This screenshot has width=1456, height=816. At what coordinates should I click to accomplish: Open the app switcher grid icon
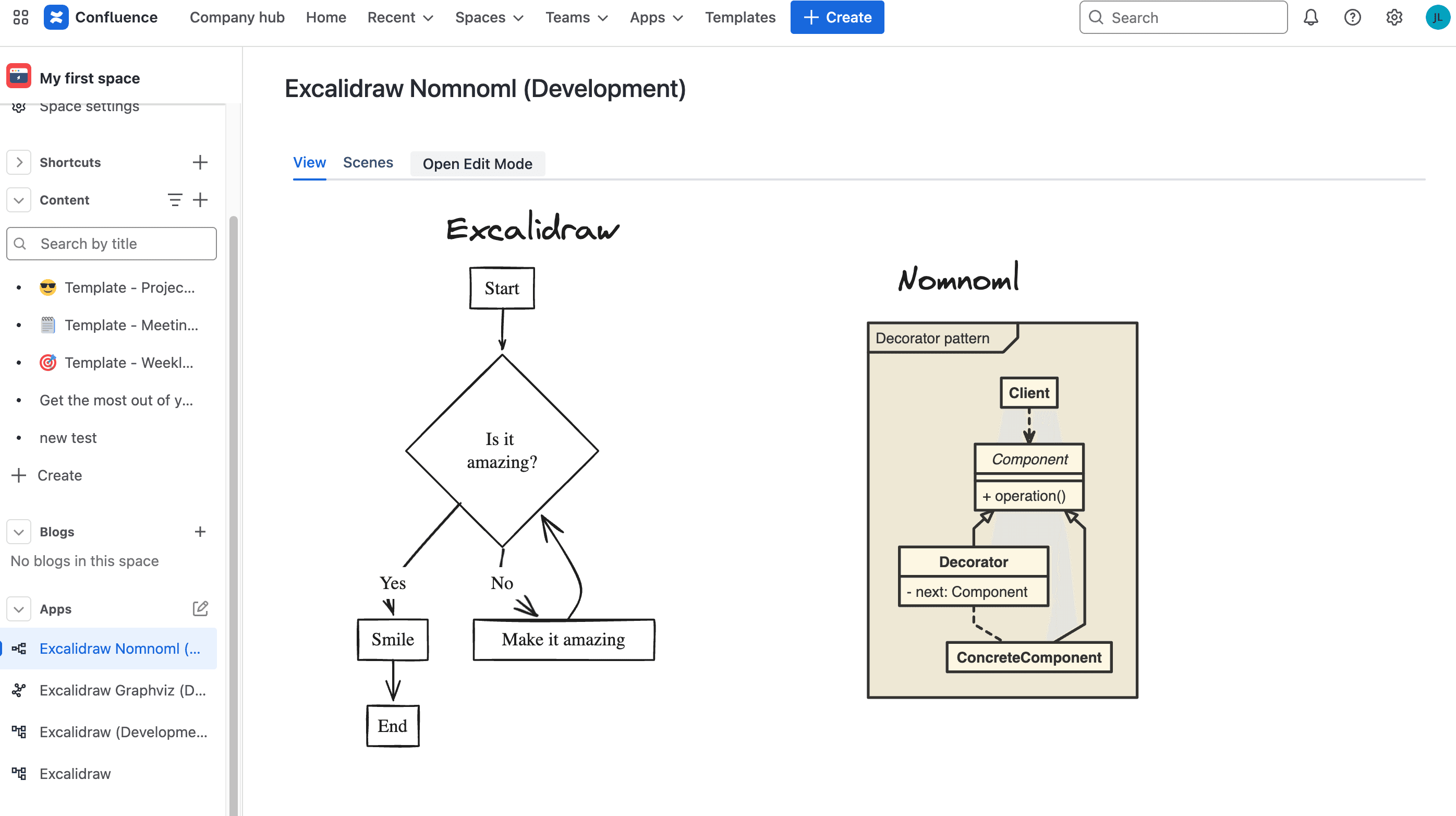20,18
